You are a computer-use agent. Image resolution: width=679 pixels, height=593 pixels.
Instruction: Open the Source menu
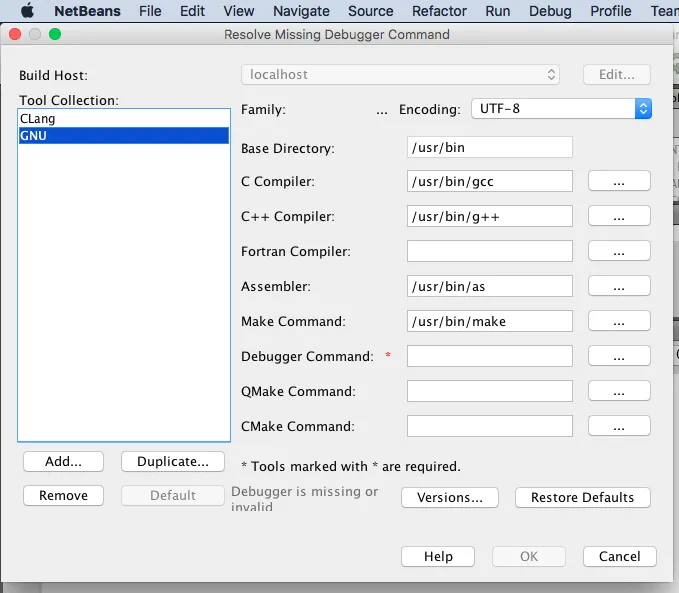pos(371,11)
